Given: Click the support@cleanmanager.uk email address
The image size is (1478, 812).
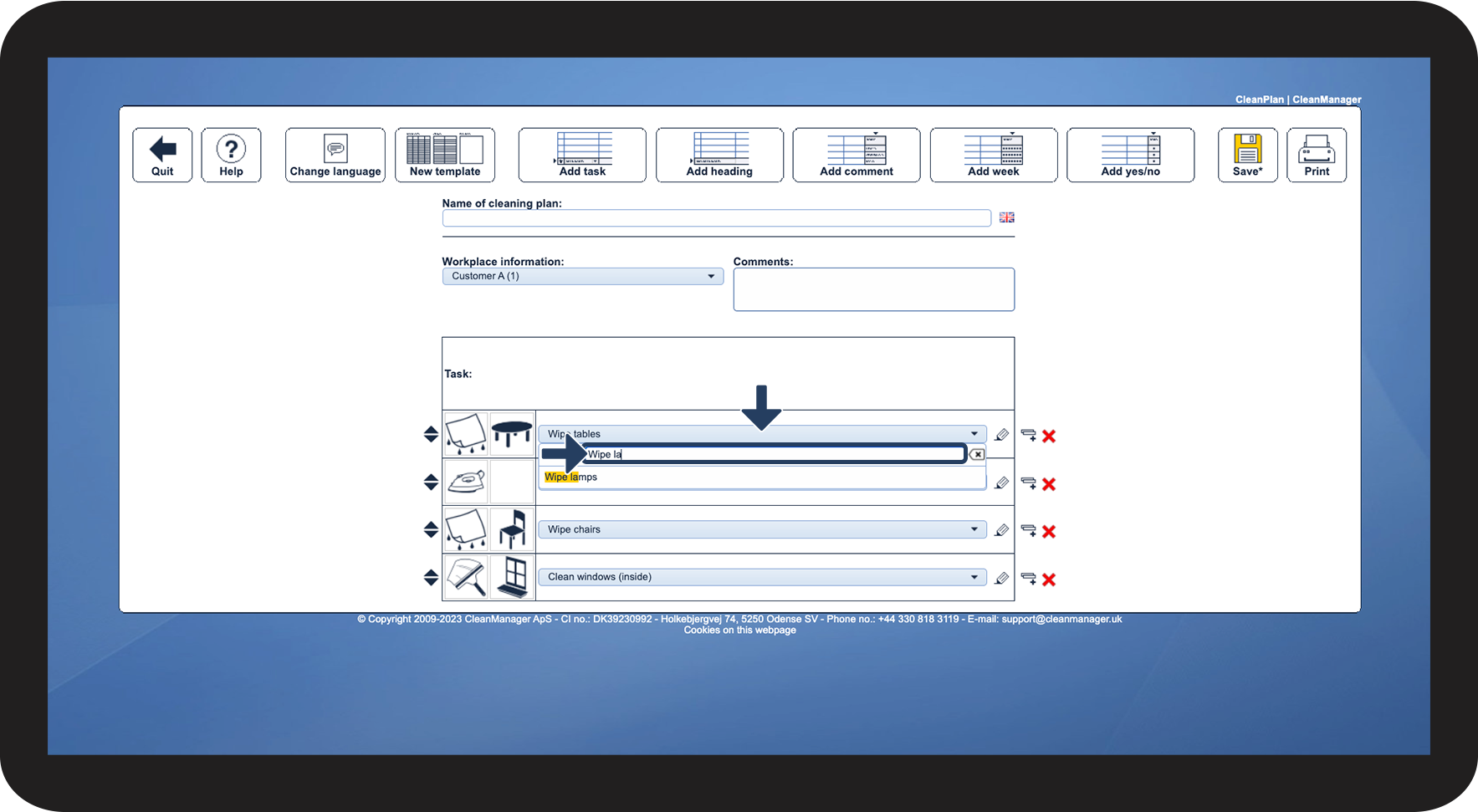Looking at the screenshot, I should 1061,620.
